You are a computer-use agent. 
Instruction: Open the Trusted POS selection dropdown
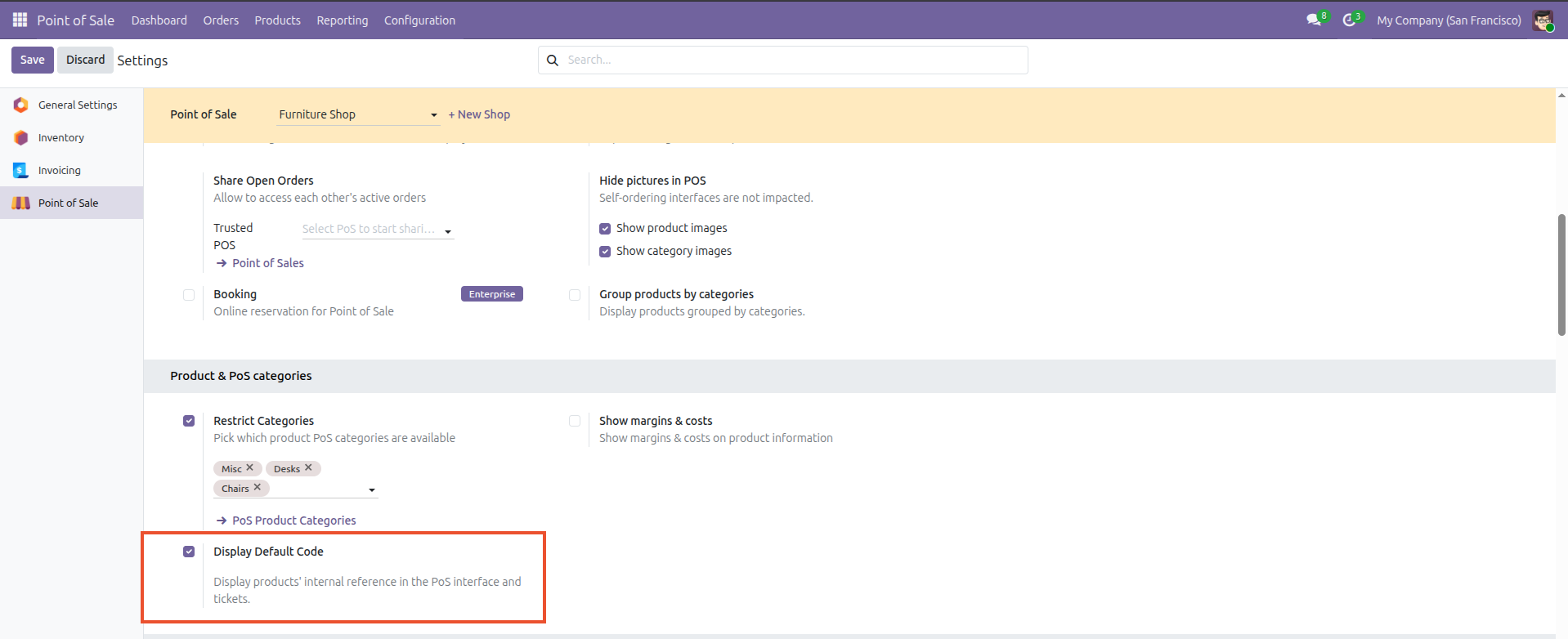(x=378, y=230)
